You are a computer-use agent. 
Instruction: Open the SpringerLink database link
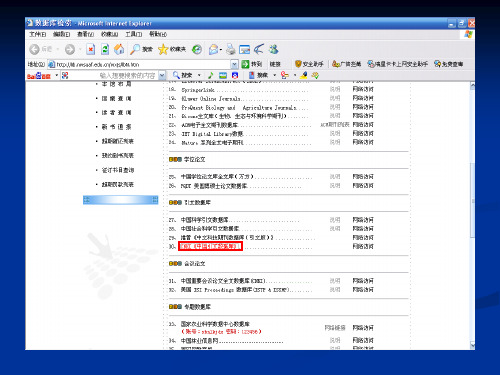coord(198,90)
